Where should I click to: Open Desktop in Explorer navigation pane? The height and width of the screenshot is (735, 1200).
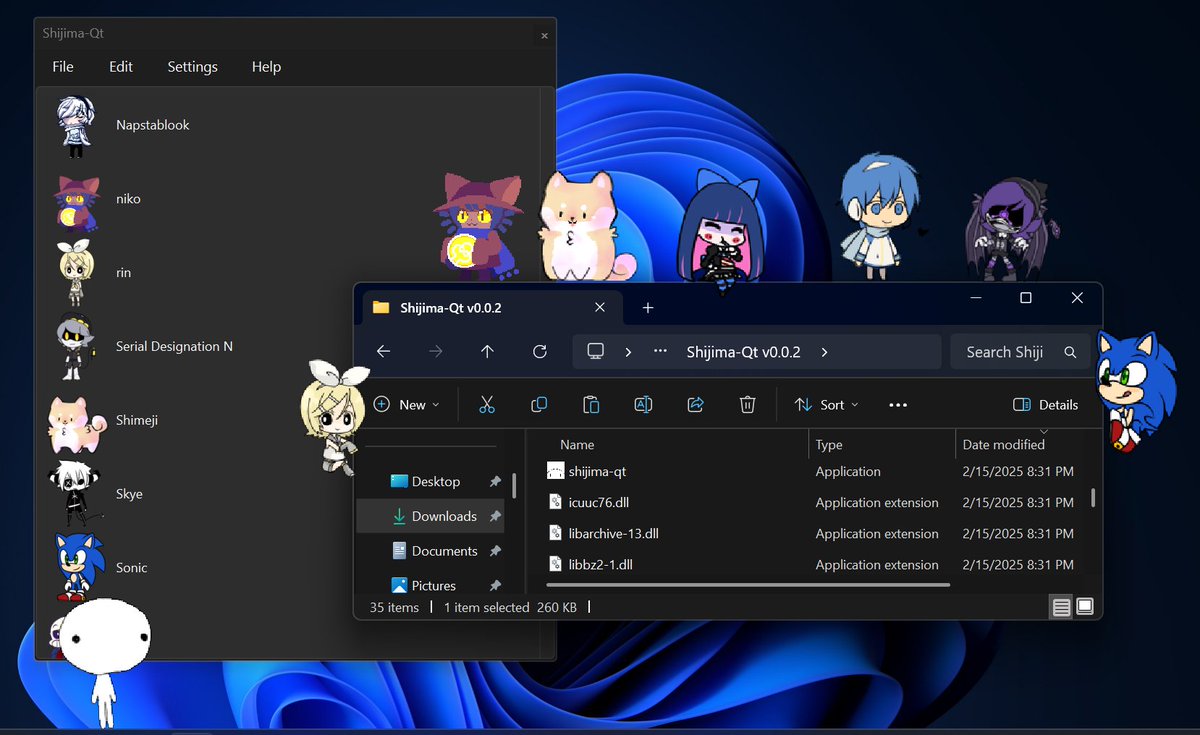pyautogui.click(x=435, y=482)
